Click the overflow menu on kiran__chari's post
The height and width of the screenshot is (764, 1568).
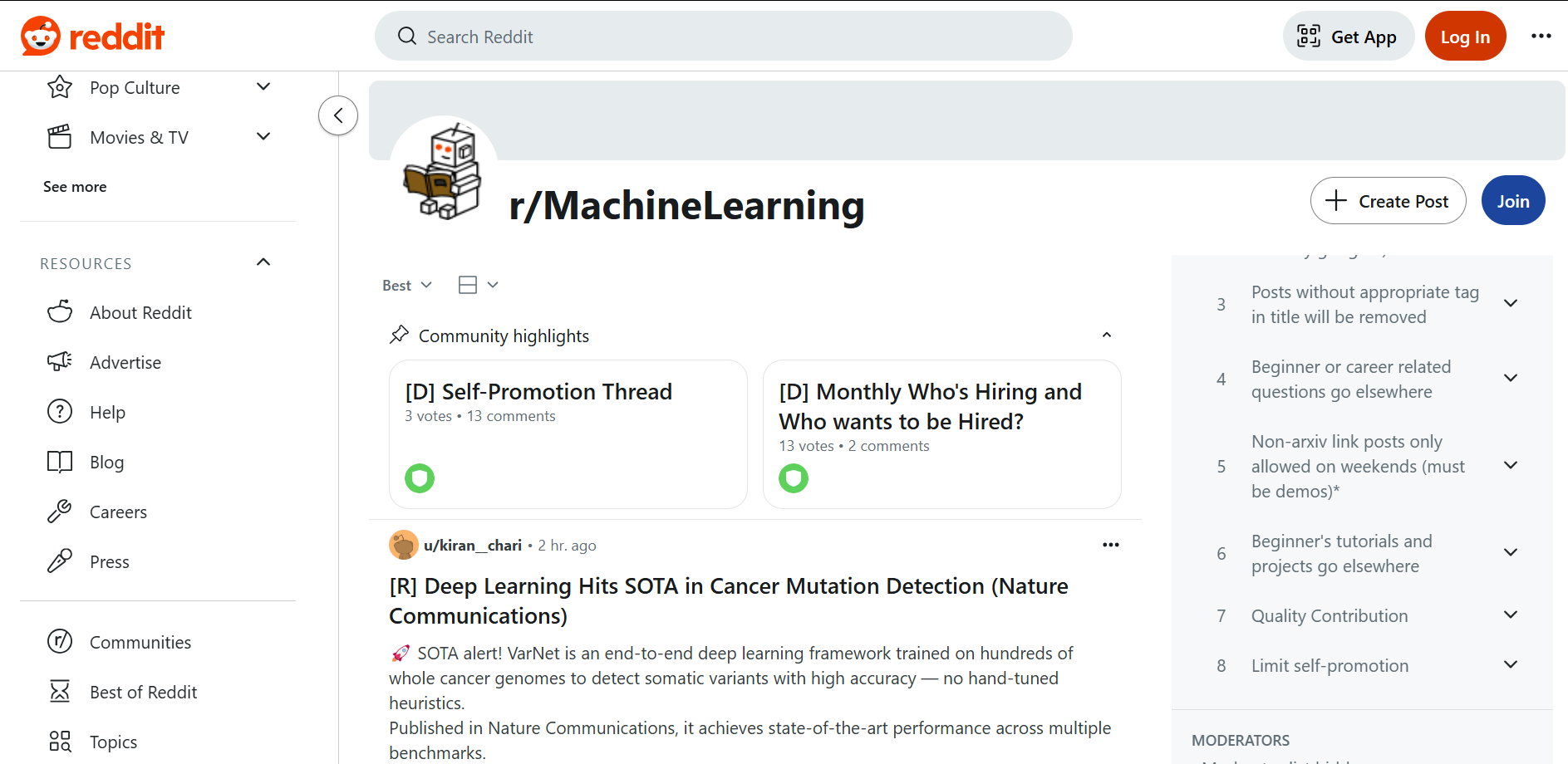click(x=1111, y=545)
